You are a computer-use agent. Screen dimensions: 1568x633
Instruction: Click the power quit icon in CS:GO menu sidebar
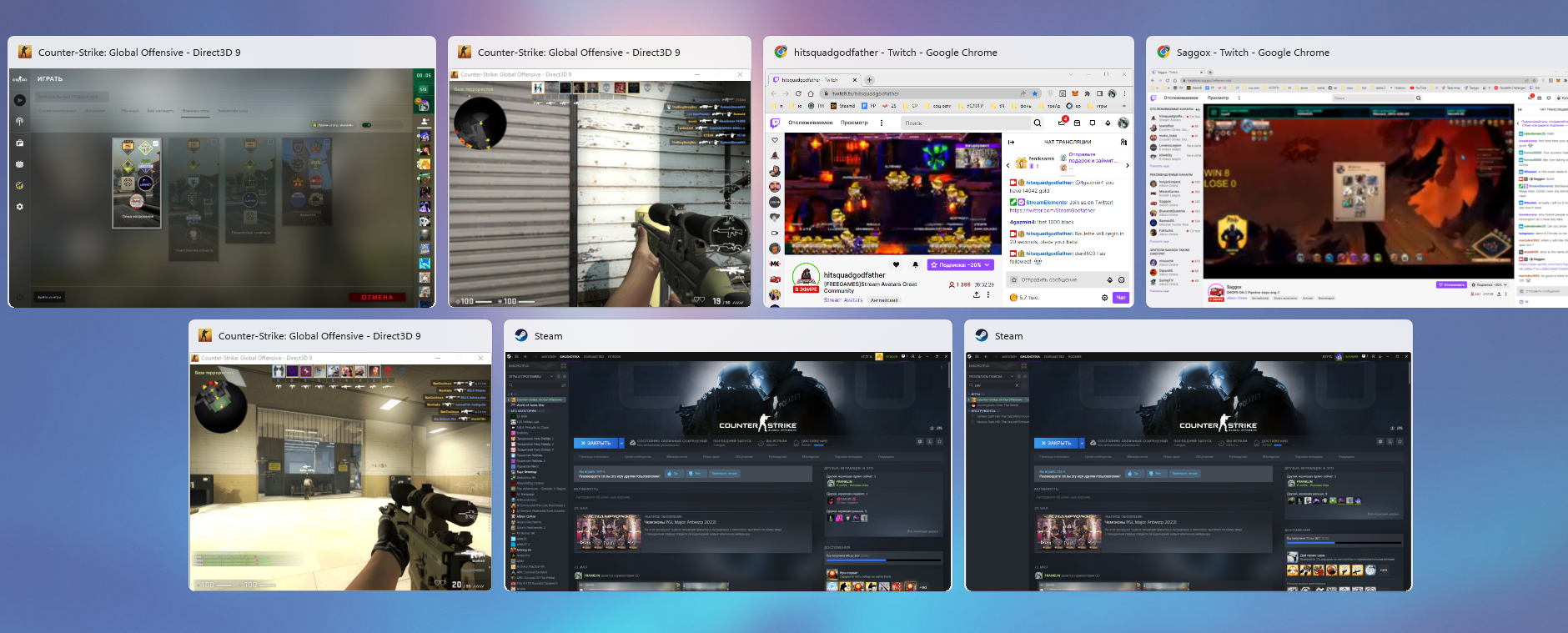pos(20,297)
